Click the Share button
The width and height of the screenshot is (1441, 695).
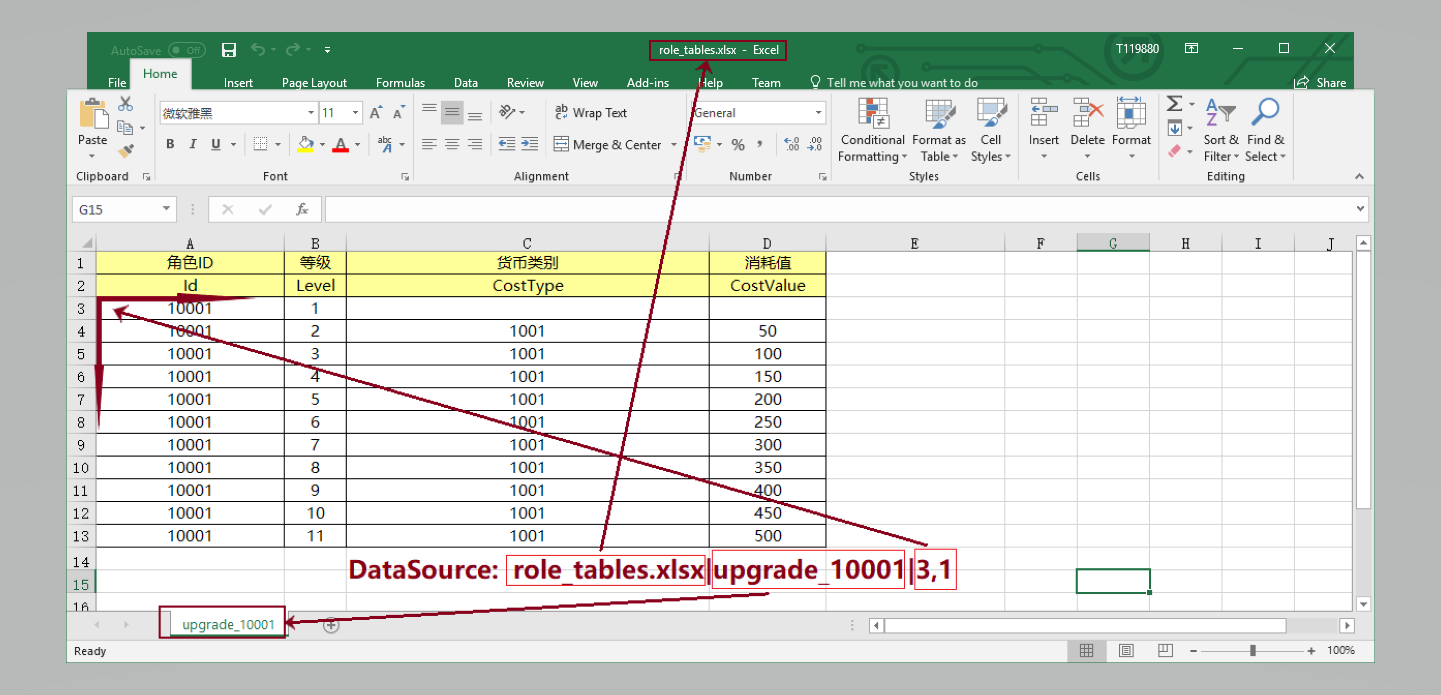tap(1320, 83)
